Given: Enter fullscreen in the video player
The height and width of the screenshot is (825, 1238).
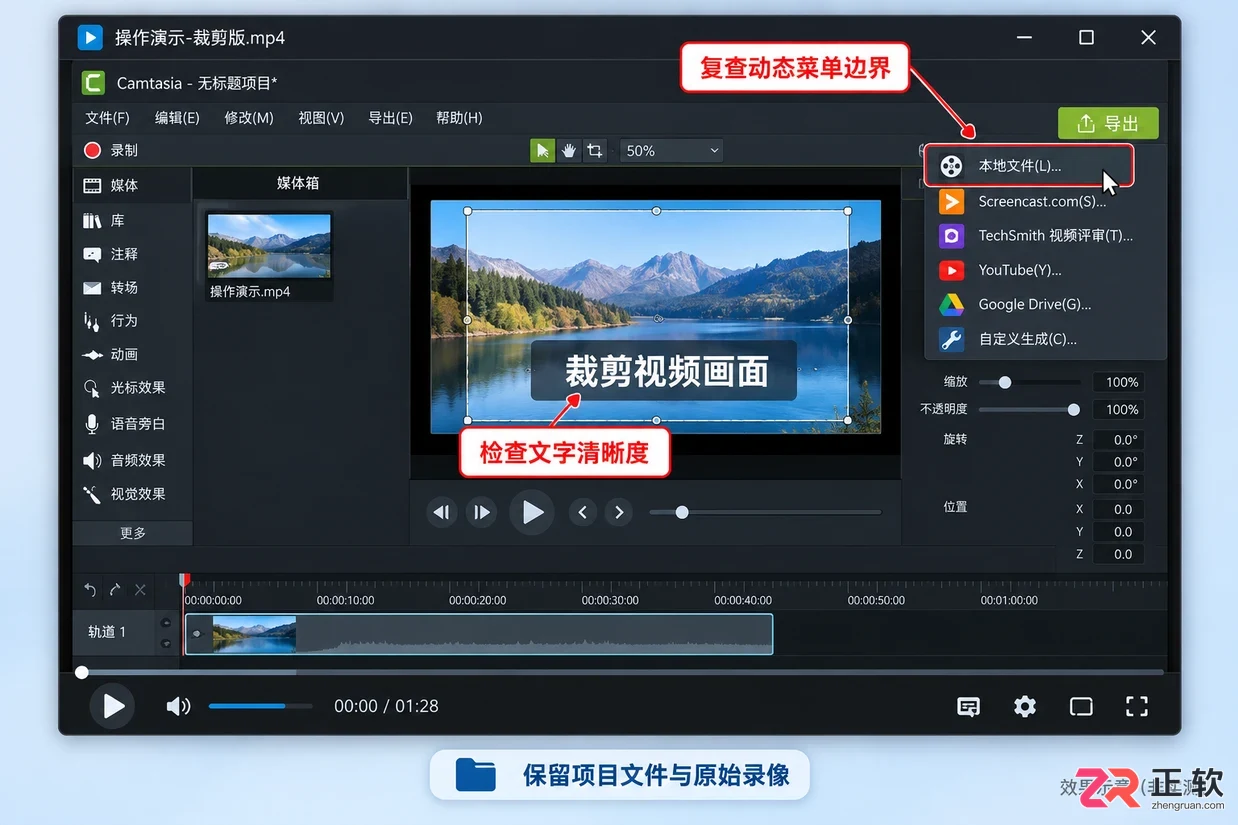Looking at the screenshot, I should coord(1137,707).
